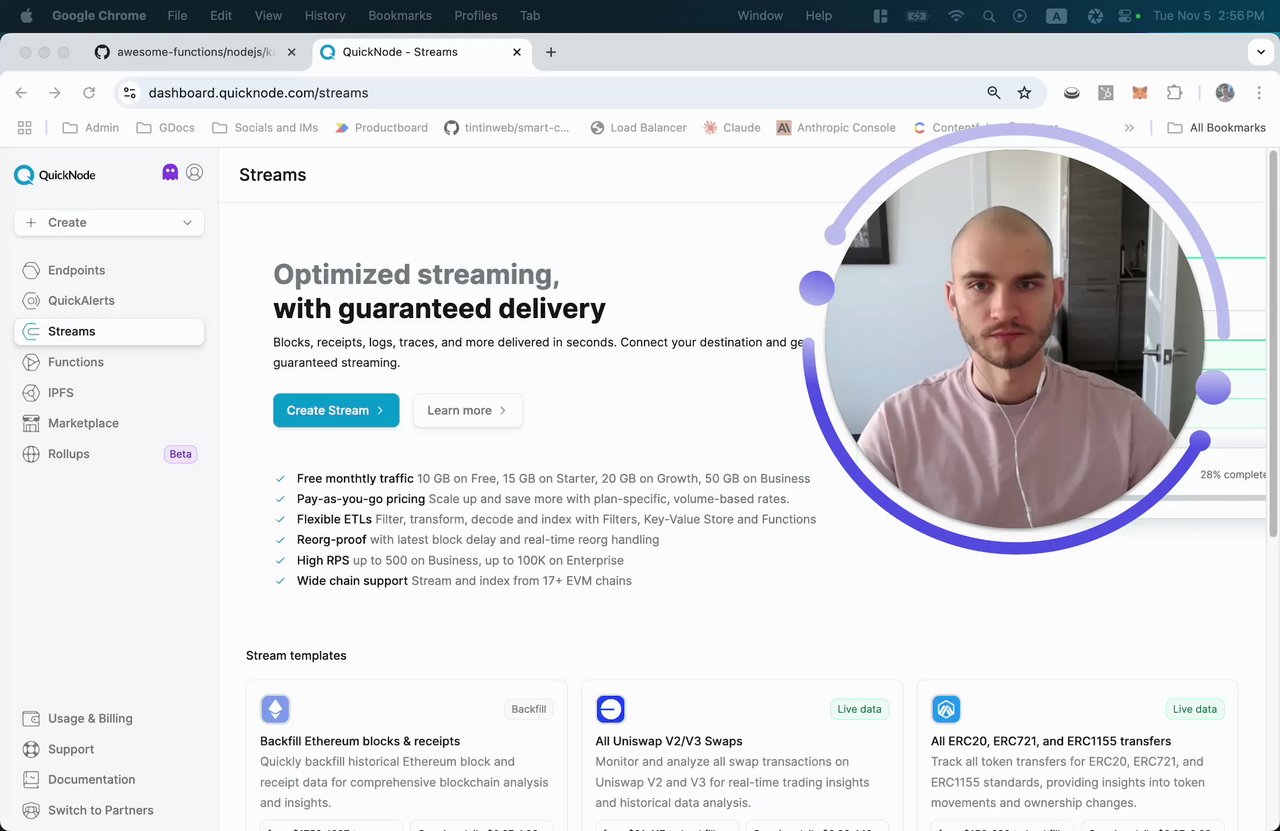Open the Edit menu
The height and width of the screenshot is (831, 1280).
(221, 15)
